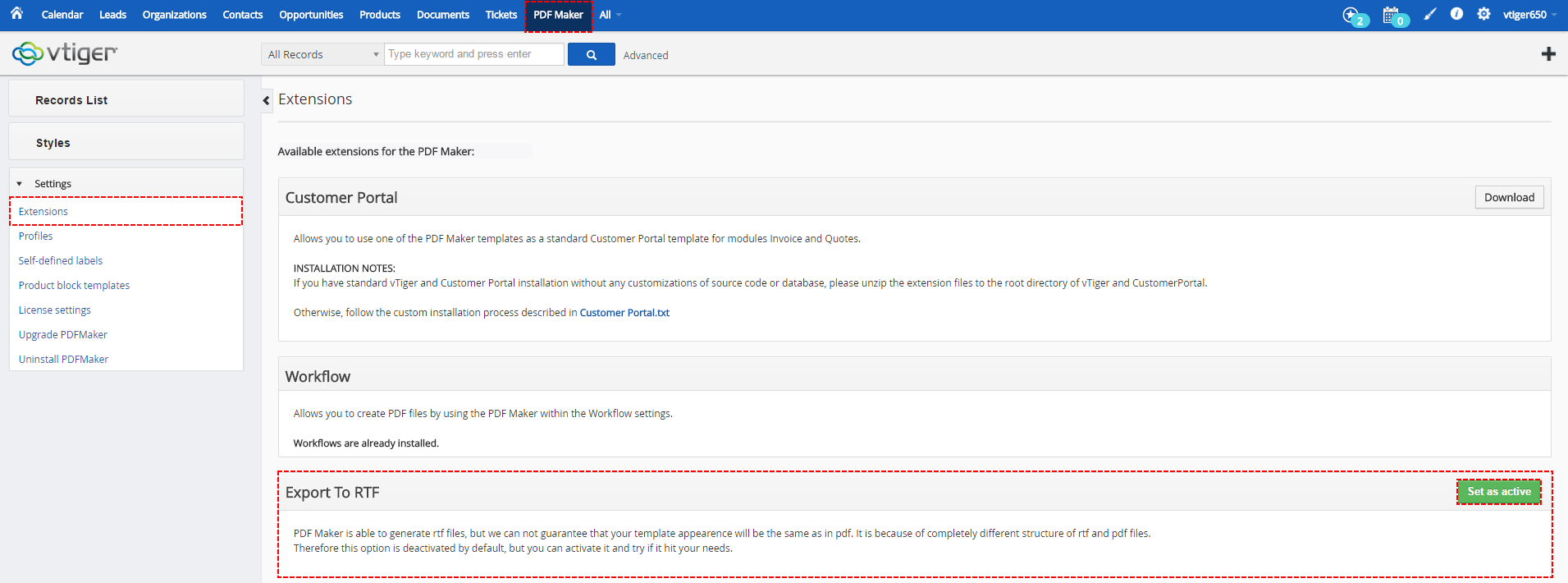Screen dimensions: 1568x583
Task: Click the vtiger logo
Action: coord(65,53)
